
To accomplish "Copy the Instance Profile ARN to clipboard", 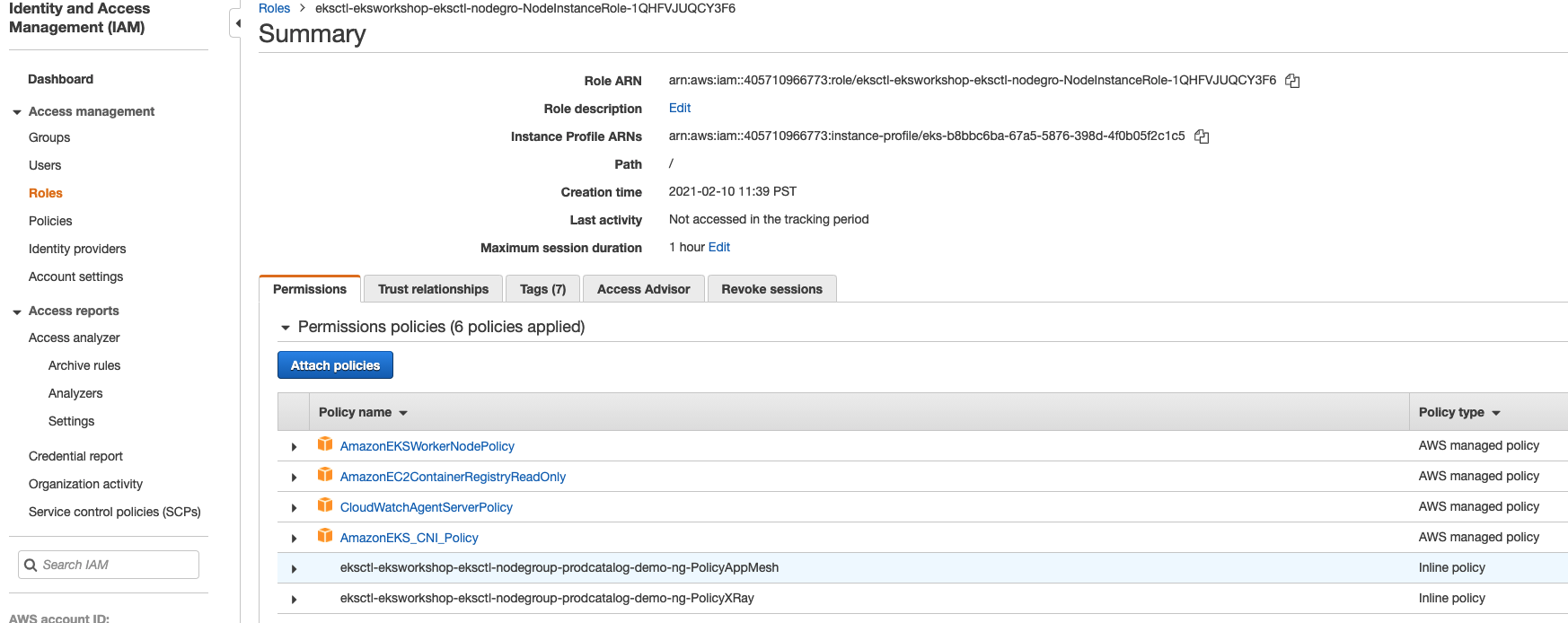I will pos(1202,136).
